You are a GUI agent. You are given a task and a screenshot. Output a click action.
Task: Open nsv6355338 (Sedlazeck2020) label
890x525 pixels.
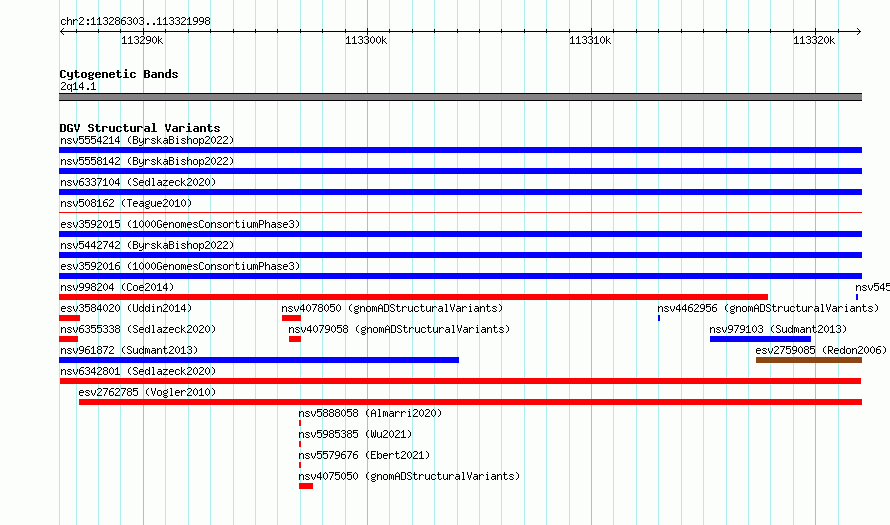point(138,329)
